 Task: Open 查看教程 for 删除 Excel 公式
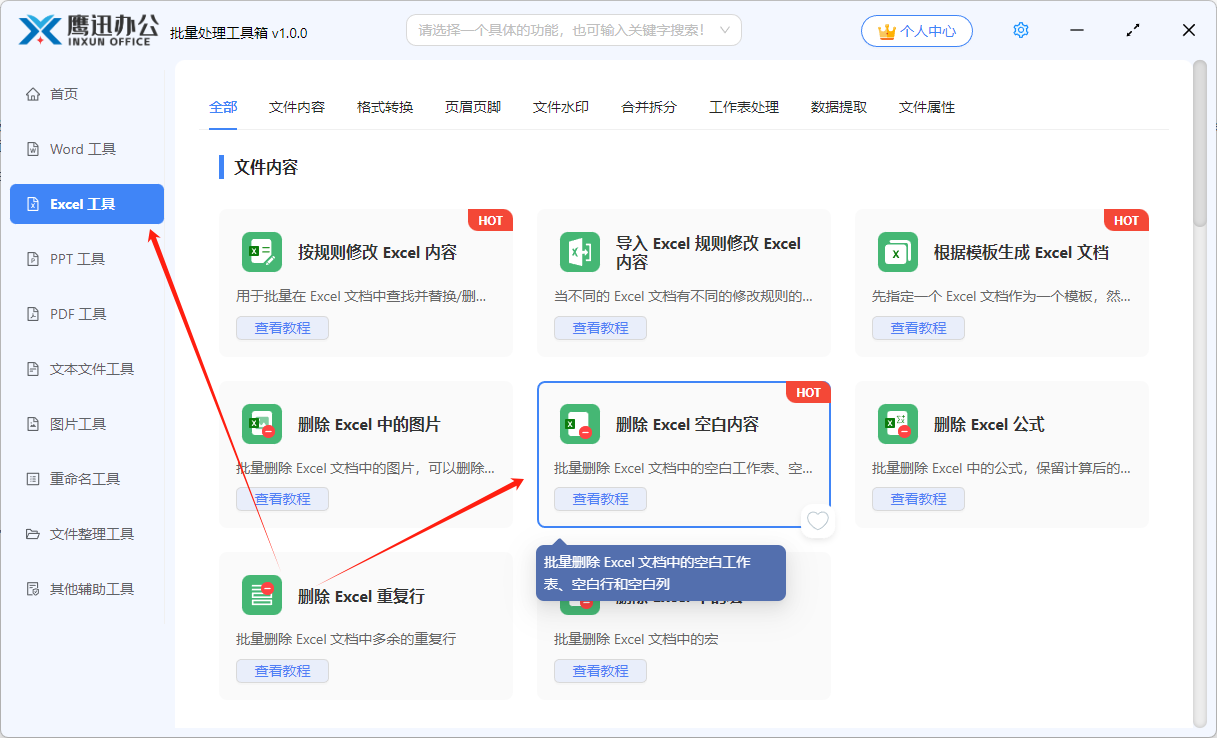(x=918, y=499)
